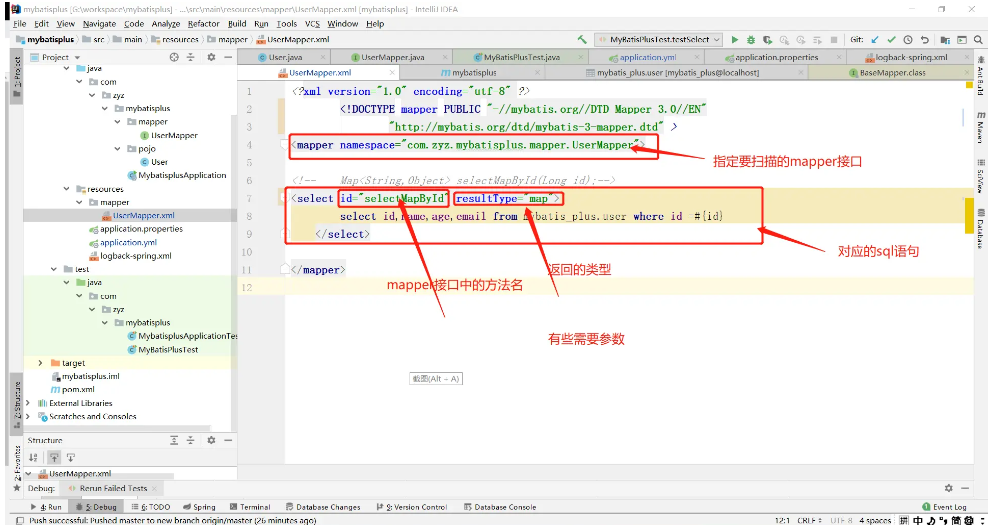This screenshot has width=988, height=525.
Task: Open Structure panel settings gear
Action: [212, 440]
